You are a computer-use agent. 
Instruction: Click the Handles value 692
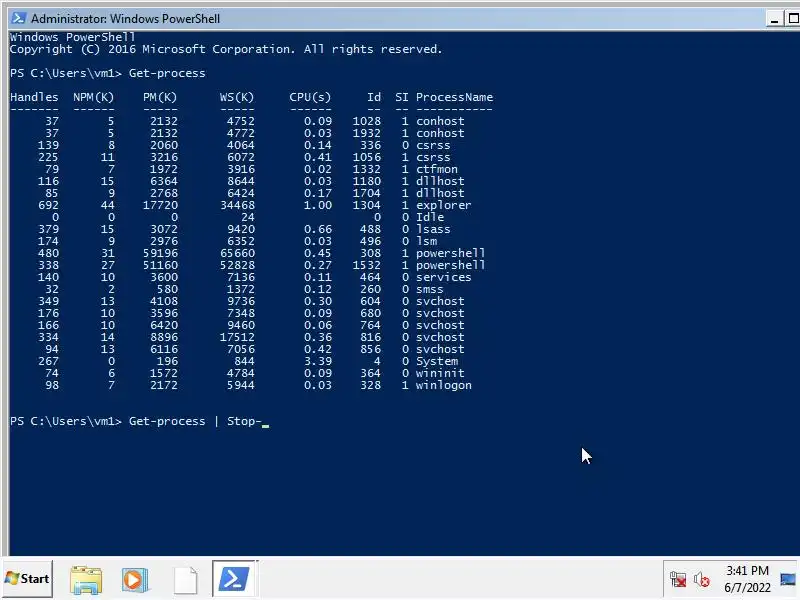click(48, 205)
